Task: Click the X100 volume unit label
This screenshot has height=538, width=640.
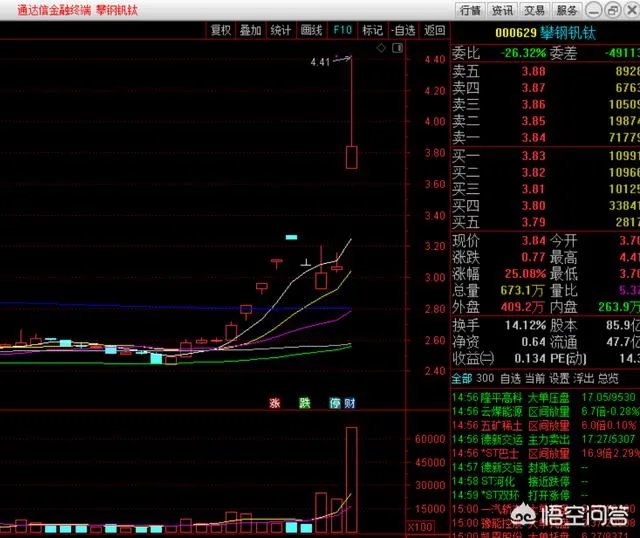Action: coord(420,527)
